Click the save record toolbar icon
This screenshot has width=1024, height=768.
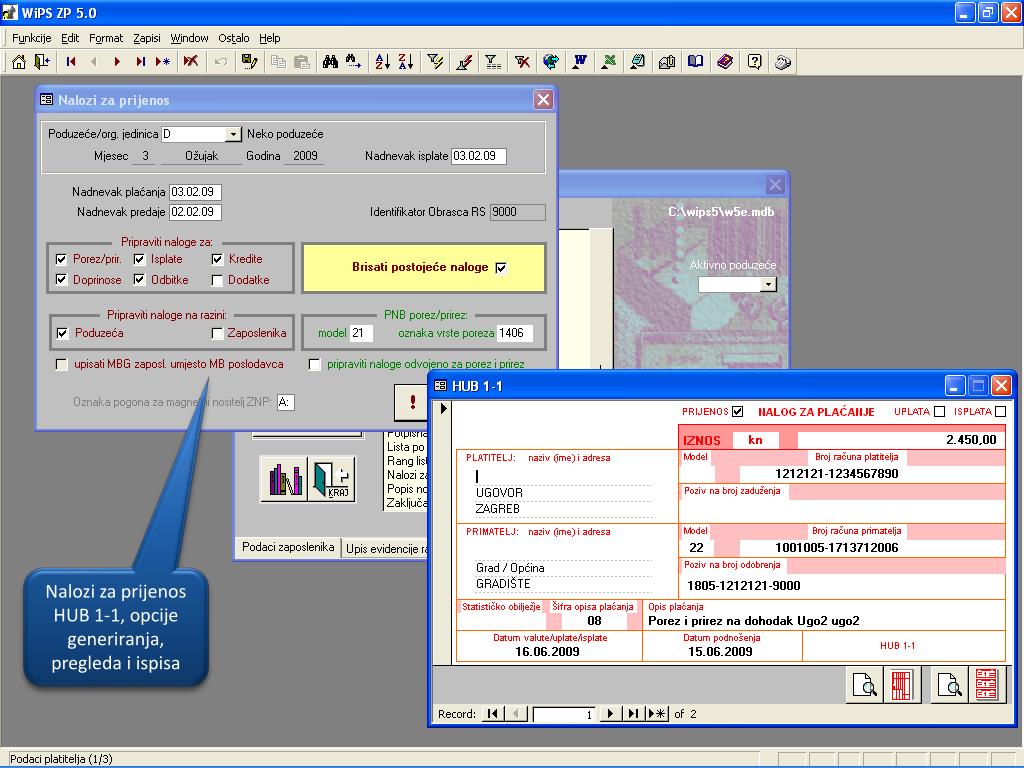click(x=249, y=62)
